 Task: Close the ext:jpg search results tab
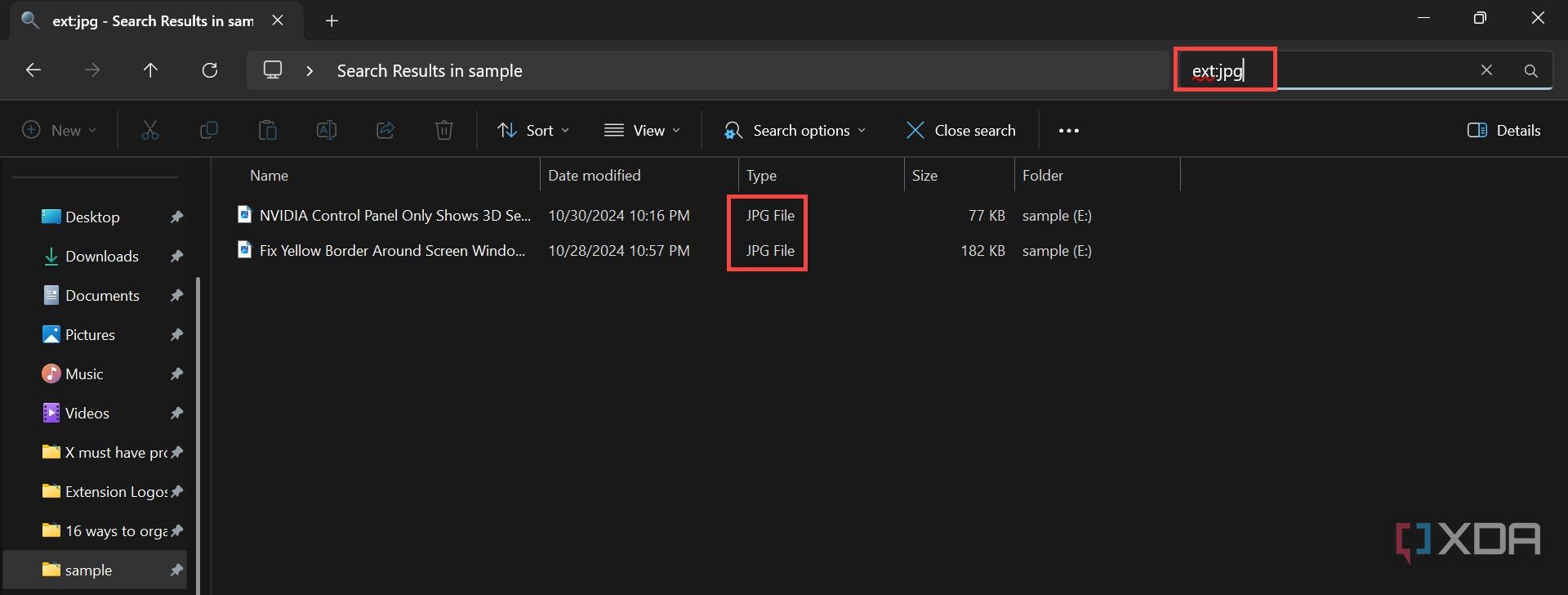tap(278, 20)
